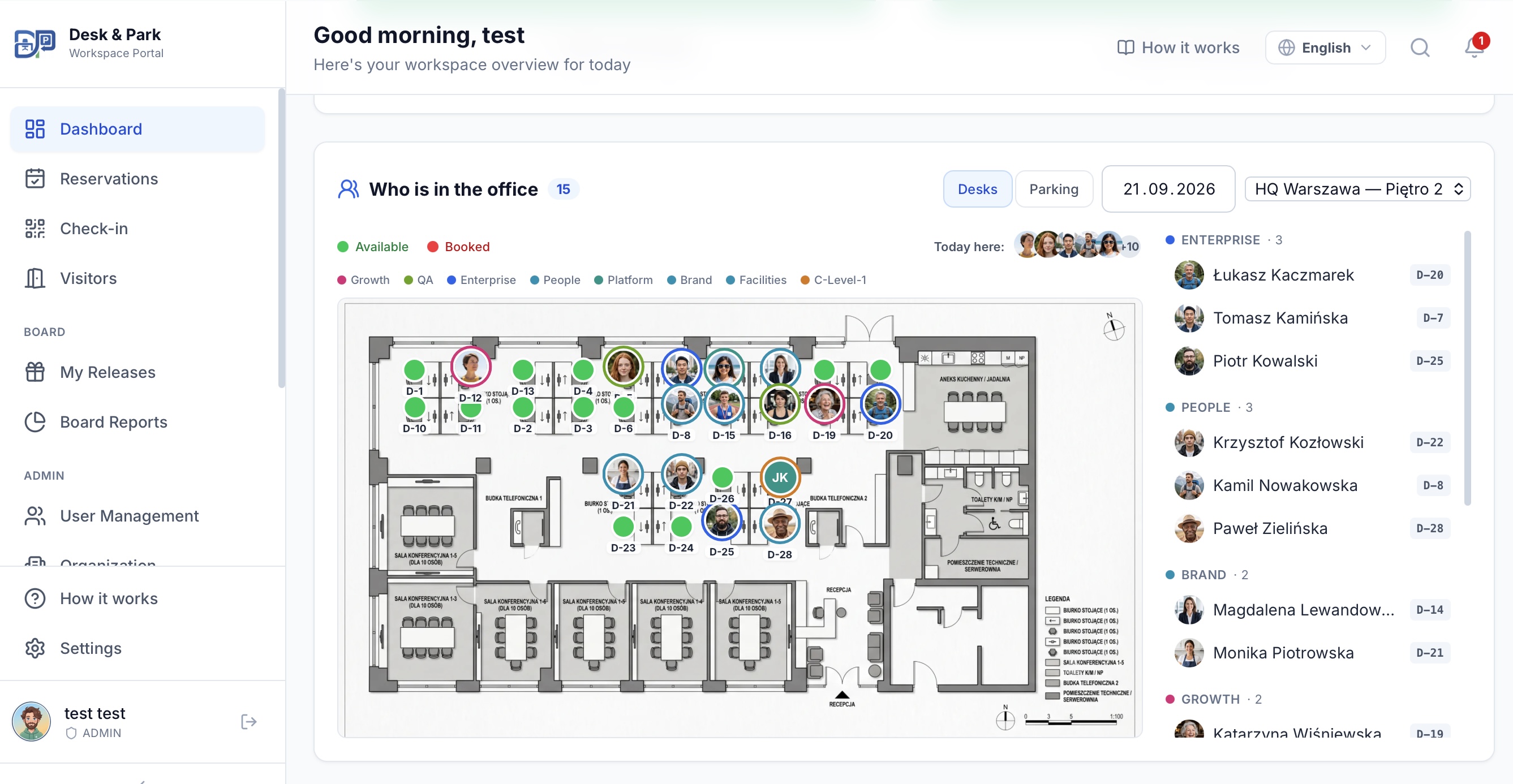
Task: Open the Check-in page
Action: coord(137,229)
